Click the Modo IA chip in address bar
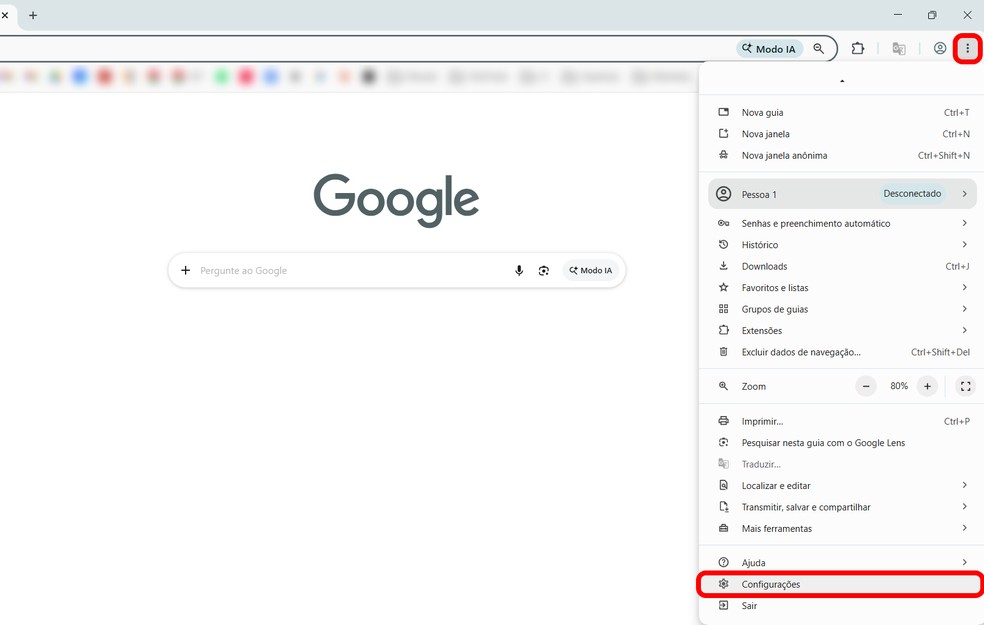The width and height of the screenshot is (984, 625). pyautogui.click(x=769, y=48)
